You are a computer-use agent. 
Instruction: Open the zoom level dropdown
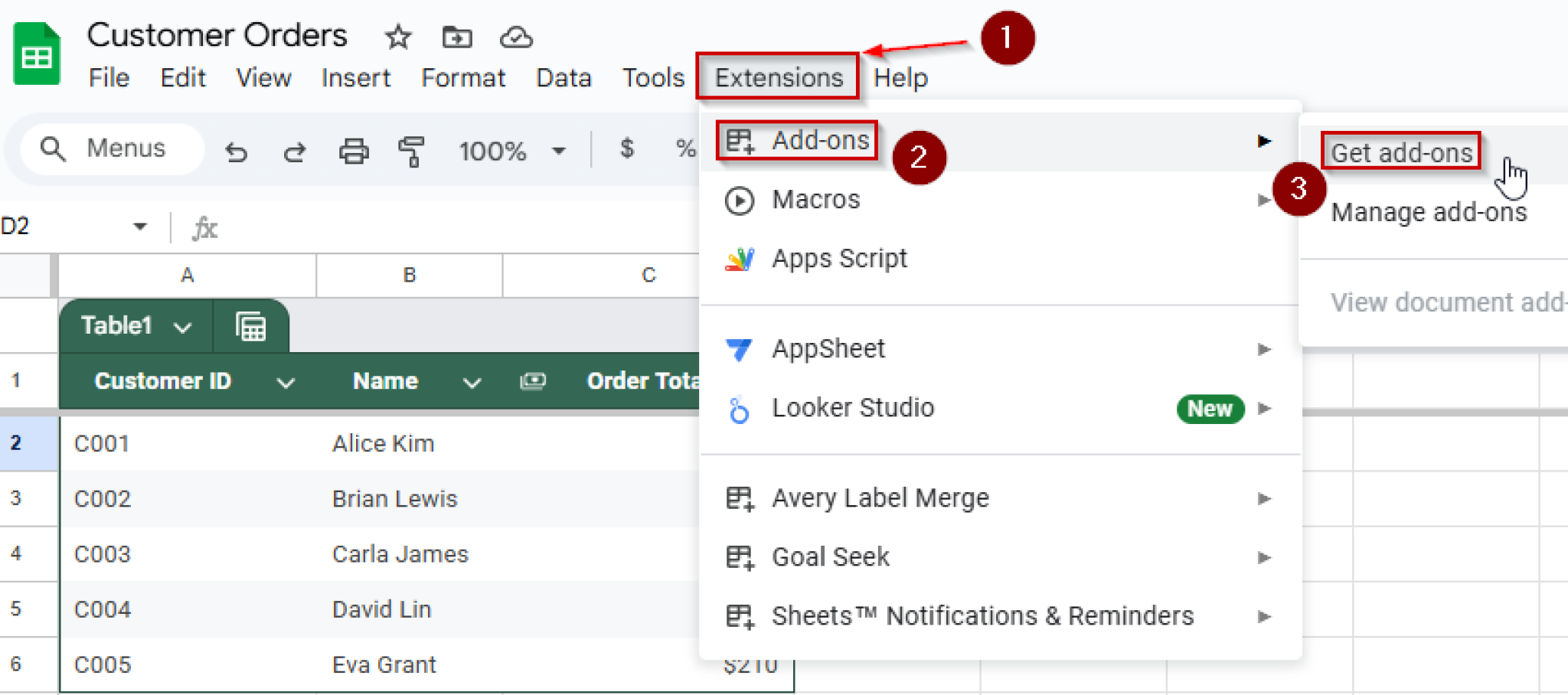tap(511, 152)
